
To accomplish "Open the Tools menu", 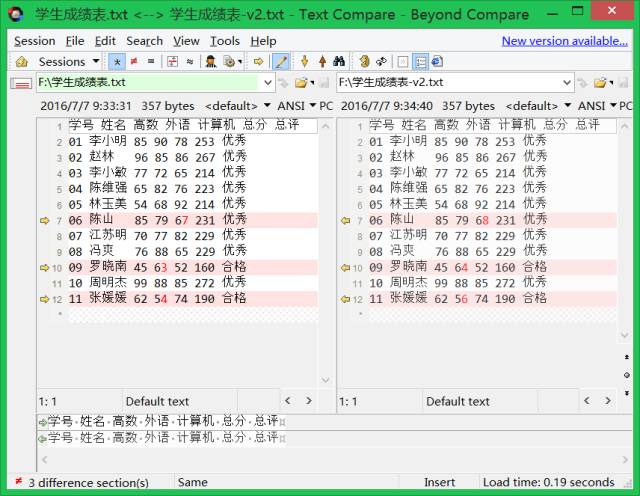I will tap(225, 41).
